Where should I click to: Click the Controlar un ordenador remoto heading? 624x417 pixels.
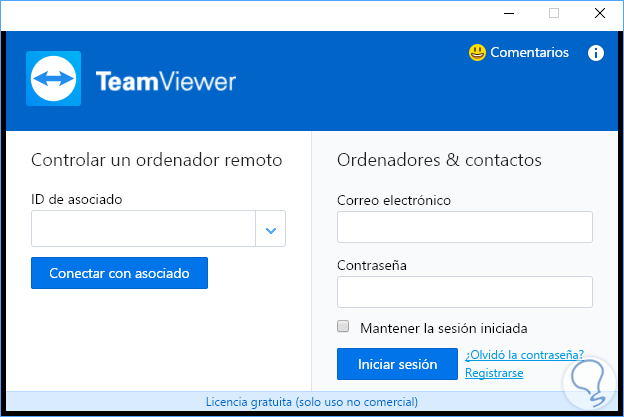[157, 160]
